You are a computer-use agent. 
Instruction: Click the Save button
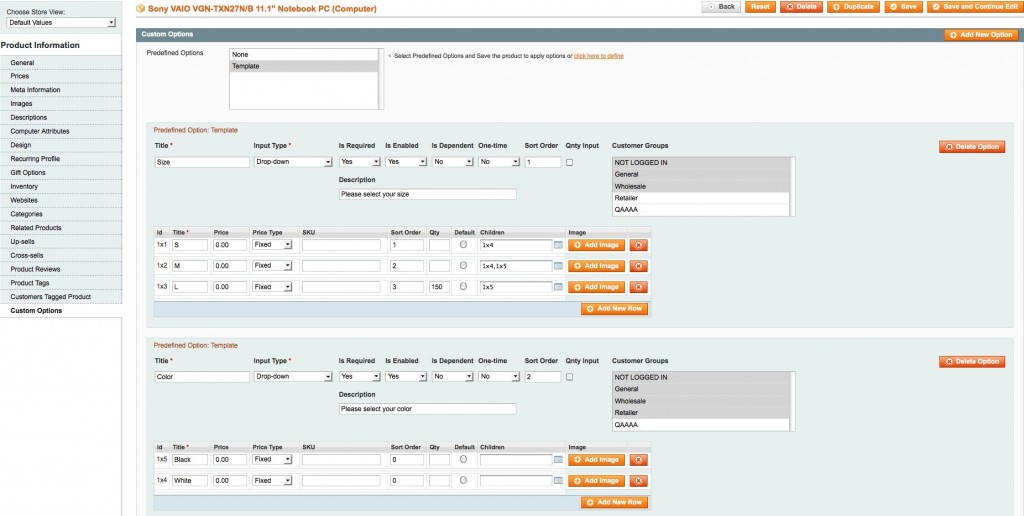[x=903, y=7]
